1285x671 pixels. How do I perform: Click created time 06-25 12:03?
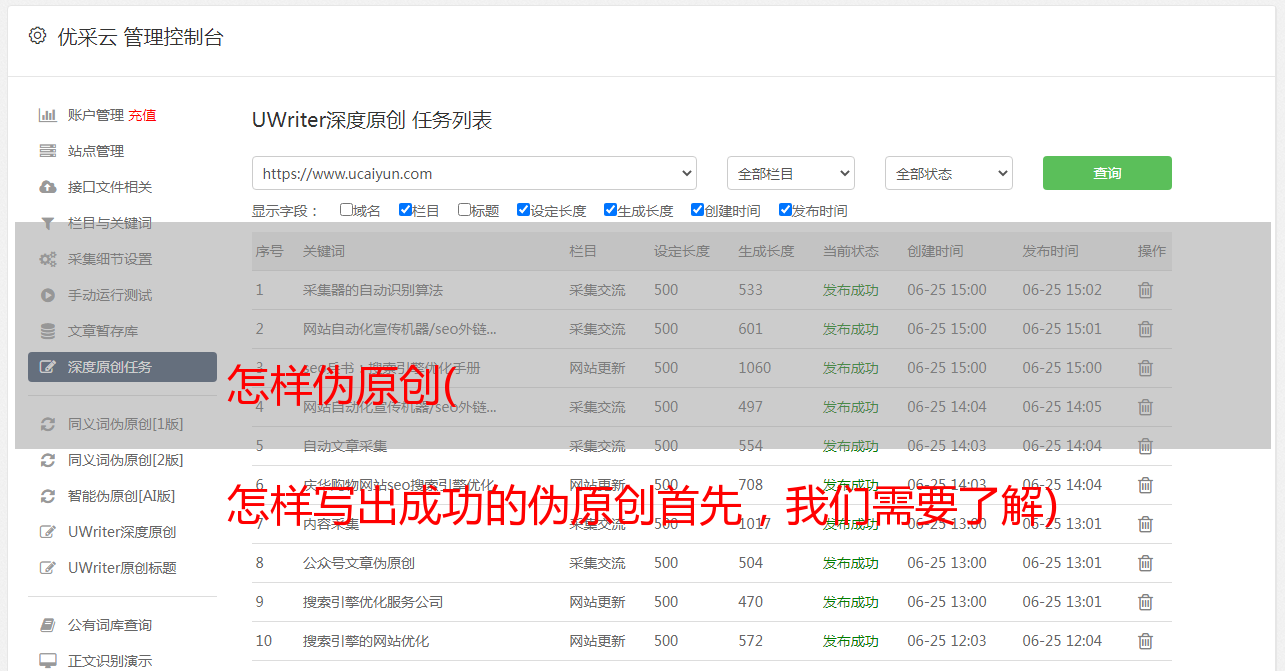click(947, 641)
